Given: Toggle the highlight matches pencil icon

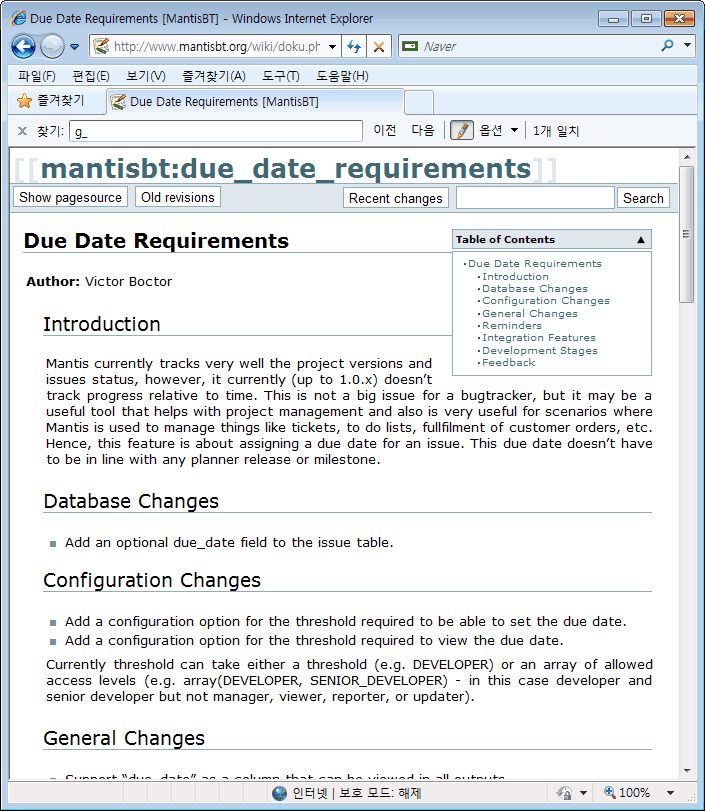Looking at the screenshot, I should [x=462, y=130].
